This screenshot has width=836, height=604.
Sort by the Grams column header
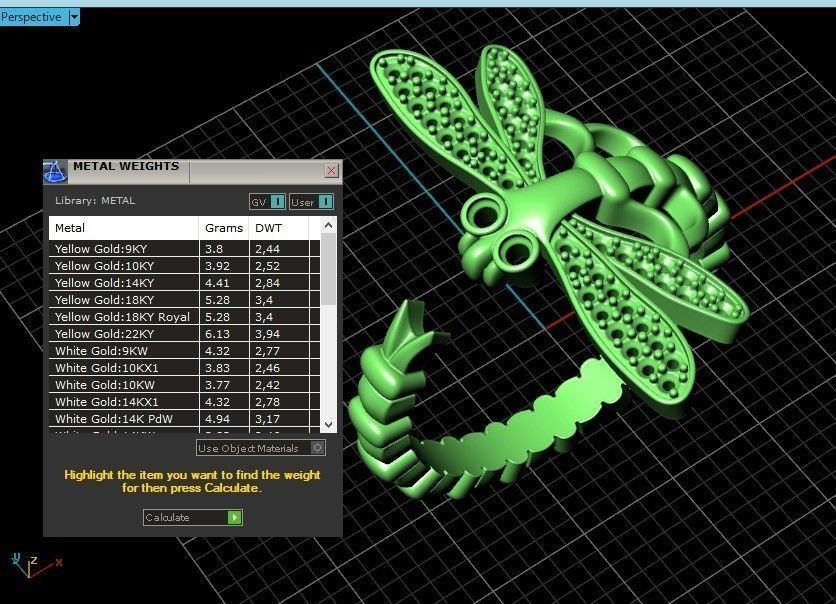tap(224, 228)
